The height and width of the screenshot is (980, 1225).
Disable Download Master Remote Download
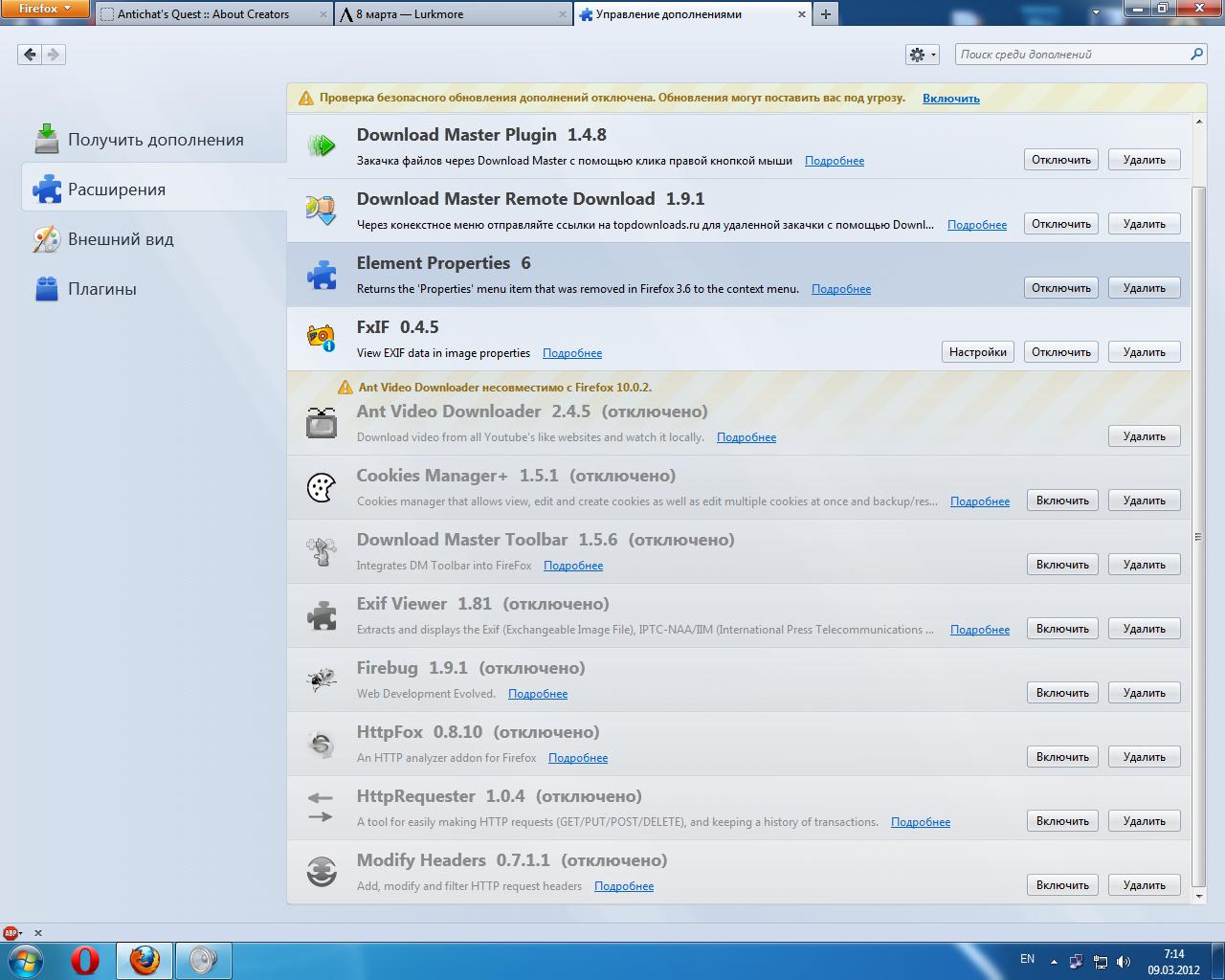click(x=1061, y=224)
